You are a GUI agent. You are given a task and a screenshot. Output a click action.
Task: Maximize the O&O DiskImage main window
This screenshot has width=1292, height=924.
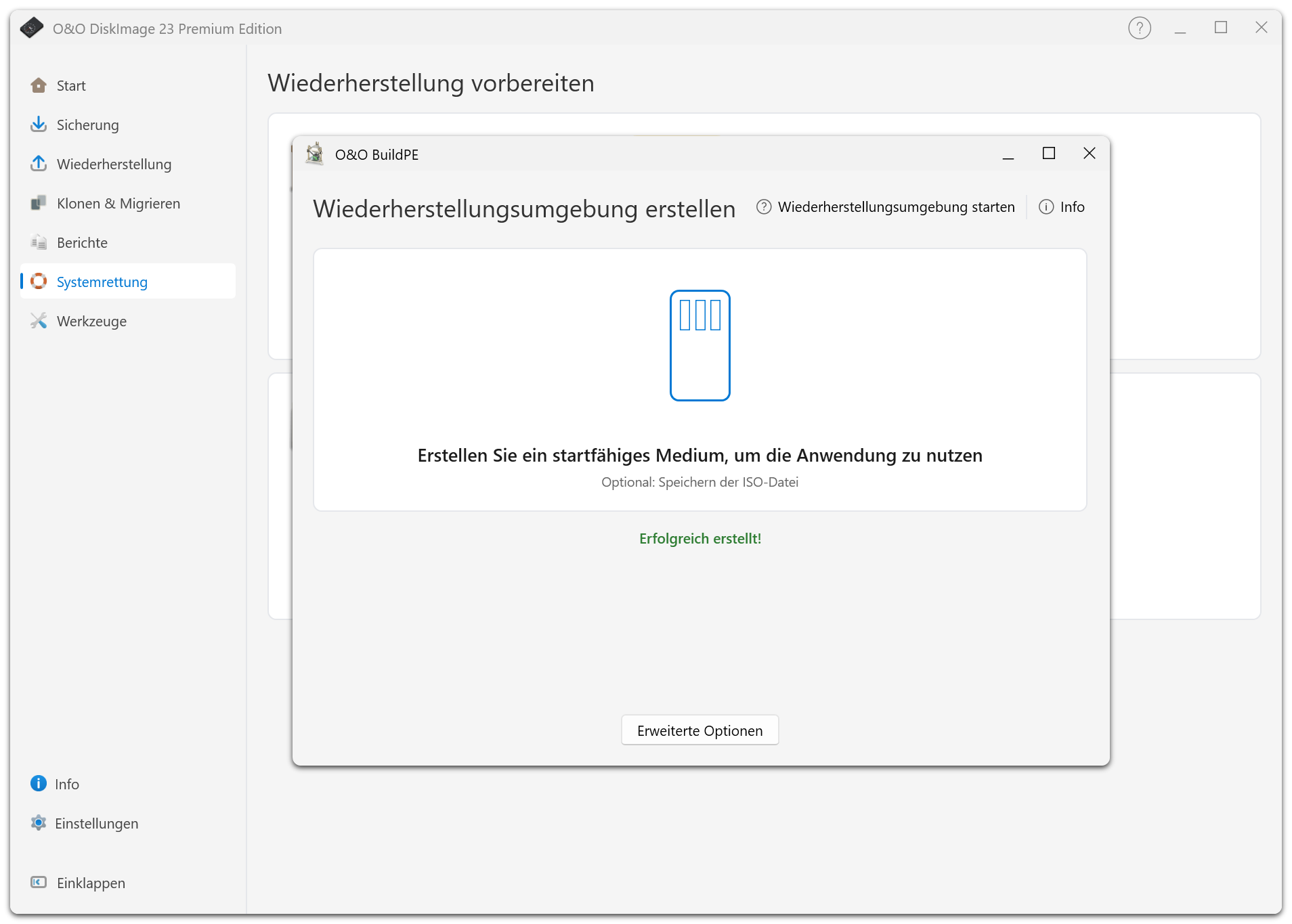click(1220, 28)
